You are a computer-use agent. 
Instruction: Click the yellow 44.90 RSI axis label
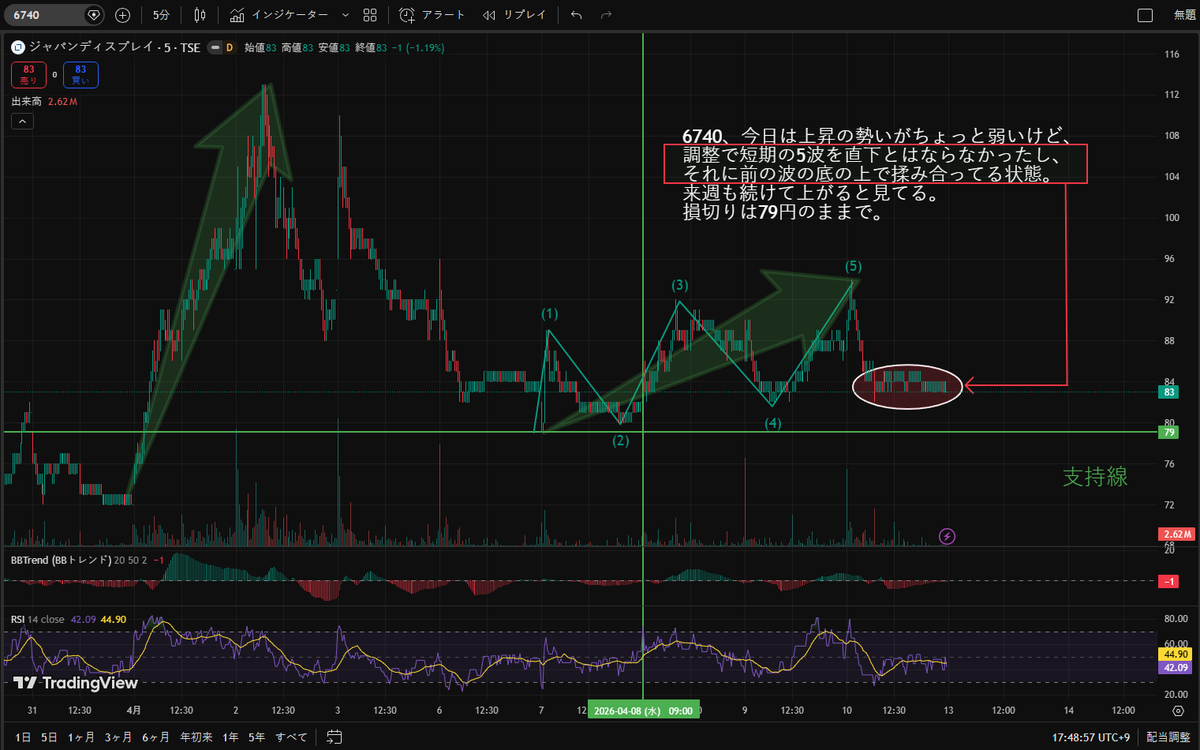[1173, 655]
